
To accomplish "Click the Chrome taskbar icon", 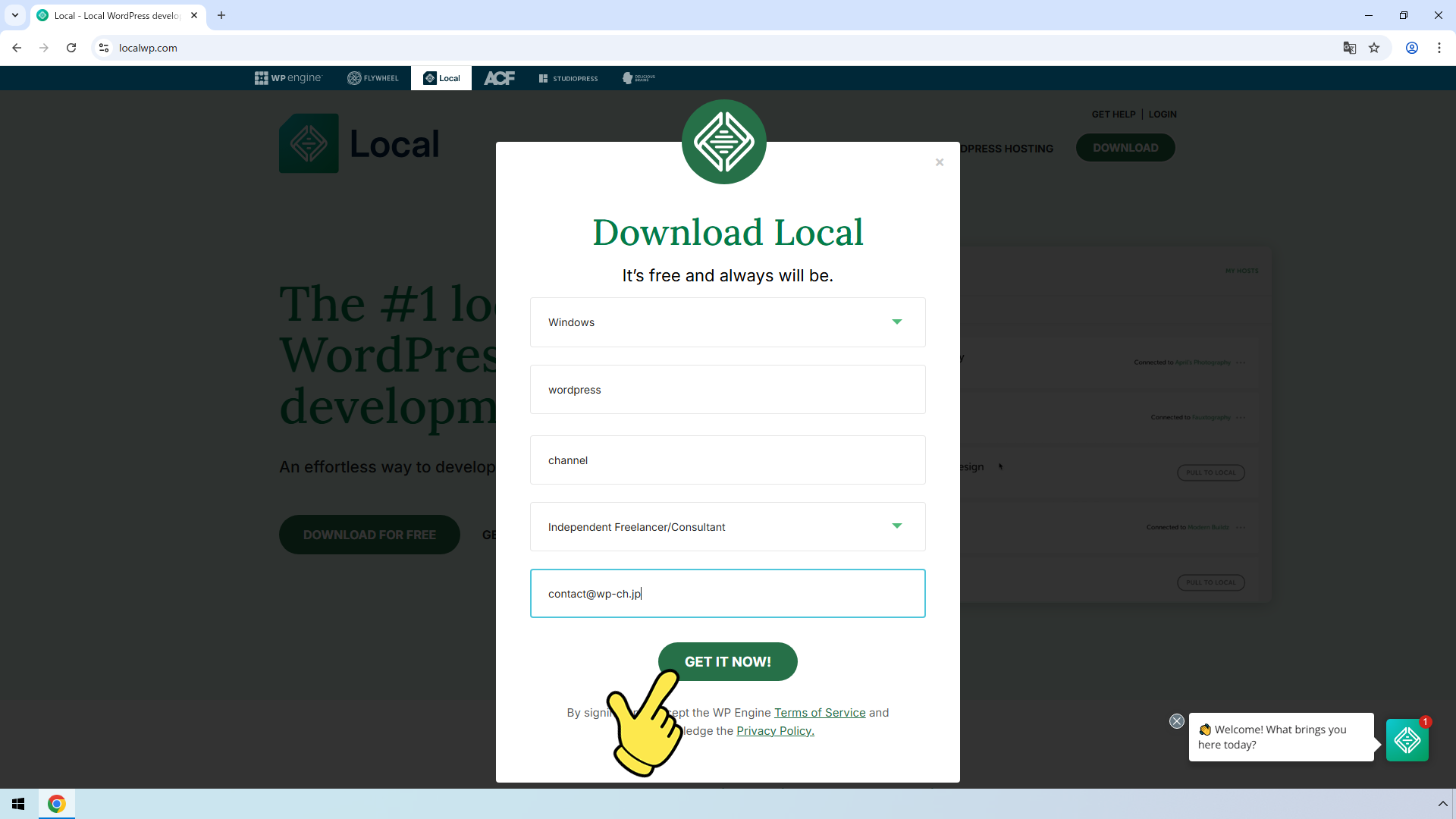I will click(57, 804).
